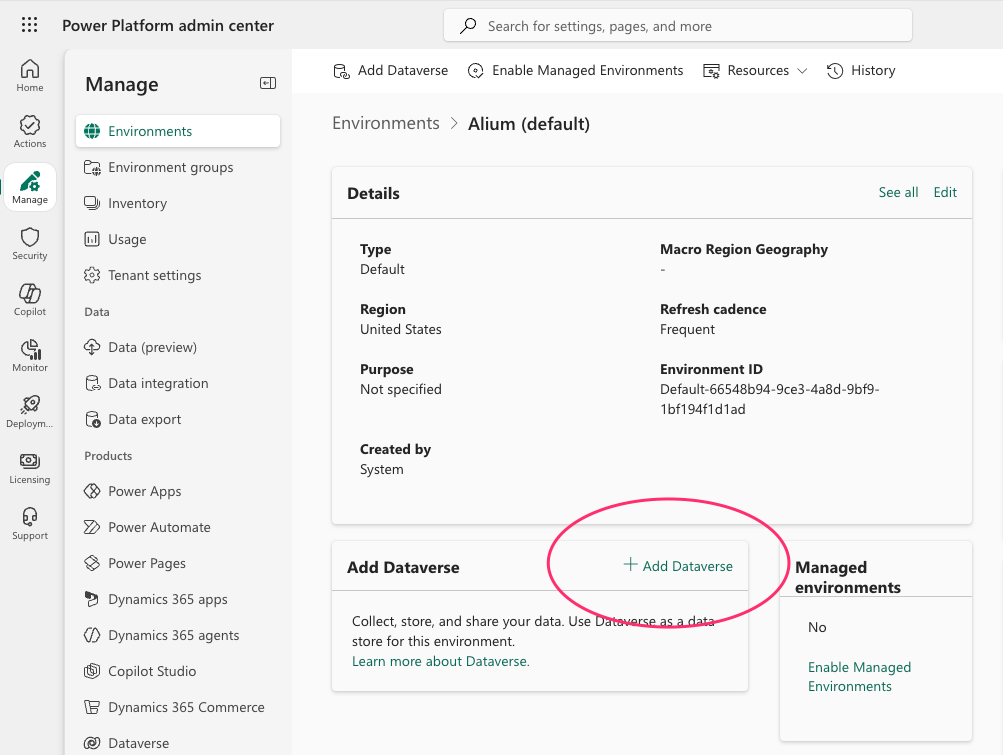Click the 'Not specified' purpose value
Screen dimensions: 1003x755
tap(400, 390)
